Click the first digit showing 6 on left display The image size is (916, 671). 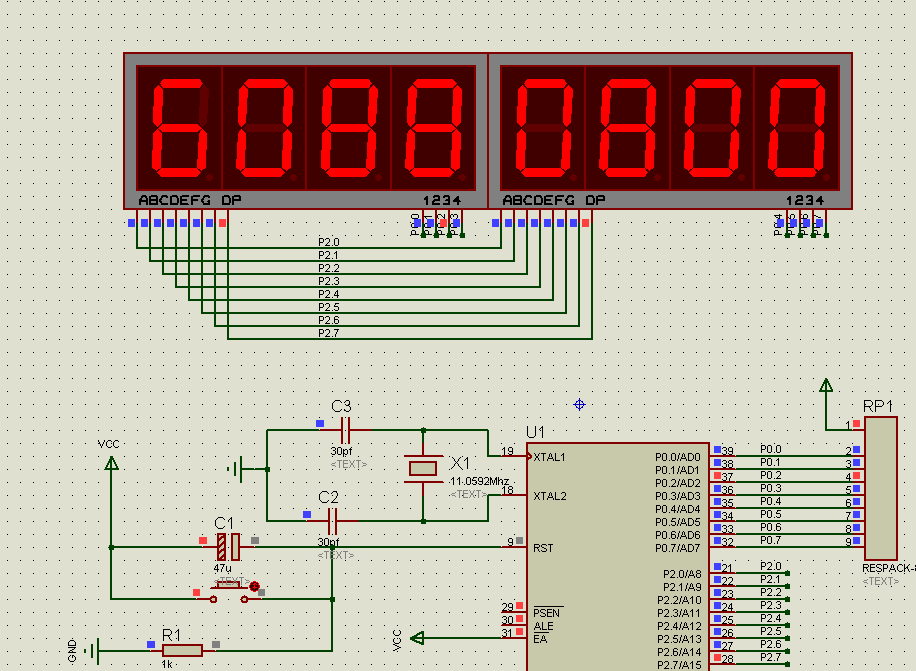coord(179,128)
